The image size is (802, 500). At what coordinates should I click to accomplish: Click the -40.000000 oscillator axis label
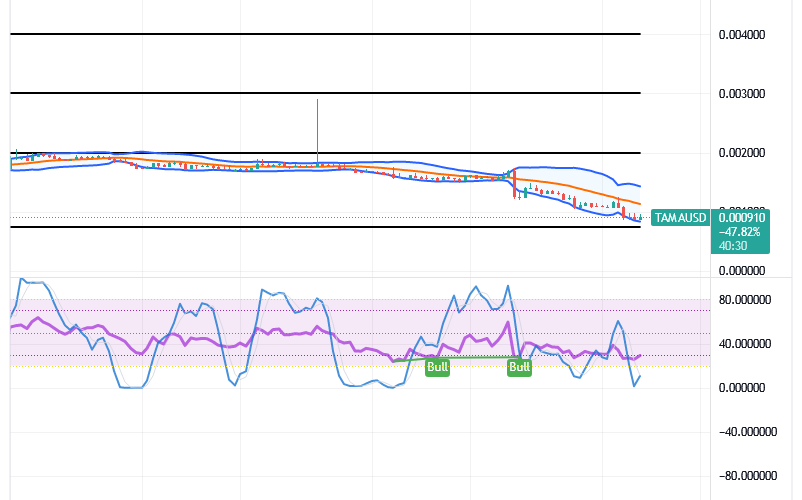(x=748, y=432)
